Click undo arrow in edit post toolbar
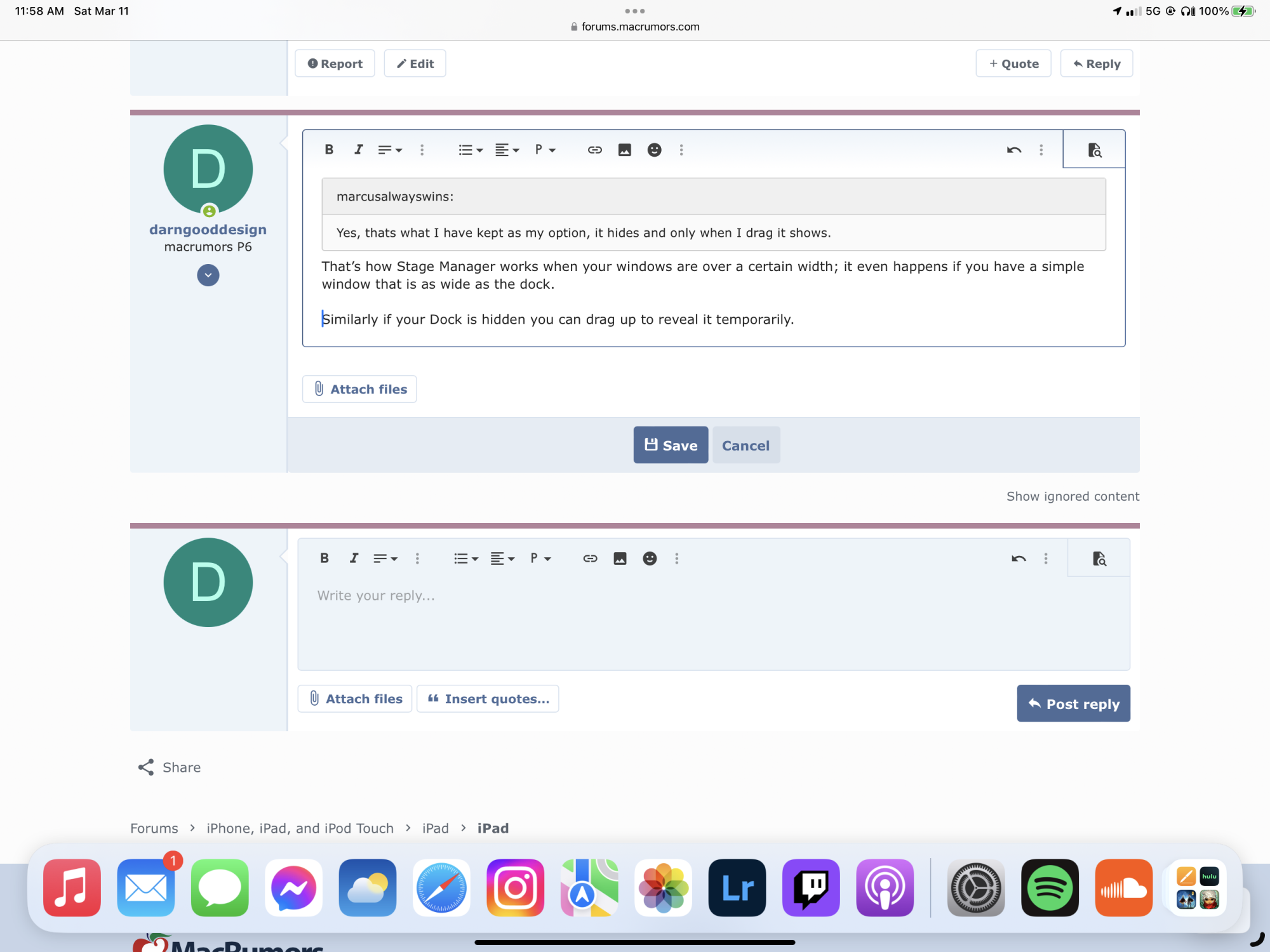 [1013, 150]
